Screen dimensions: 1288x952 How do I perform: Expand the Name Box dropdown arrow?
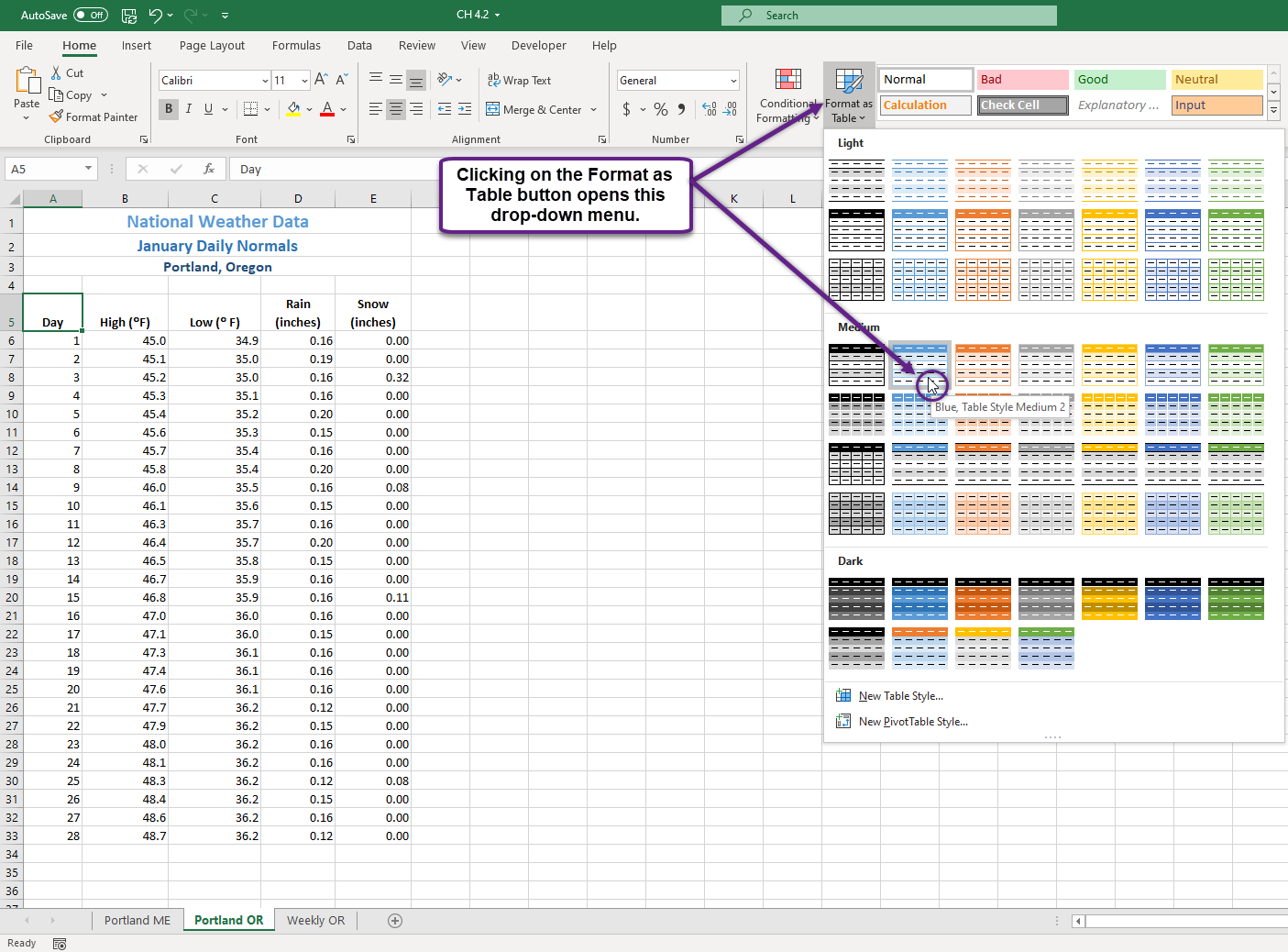88,169
